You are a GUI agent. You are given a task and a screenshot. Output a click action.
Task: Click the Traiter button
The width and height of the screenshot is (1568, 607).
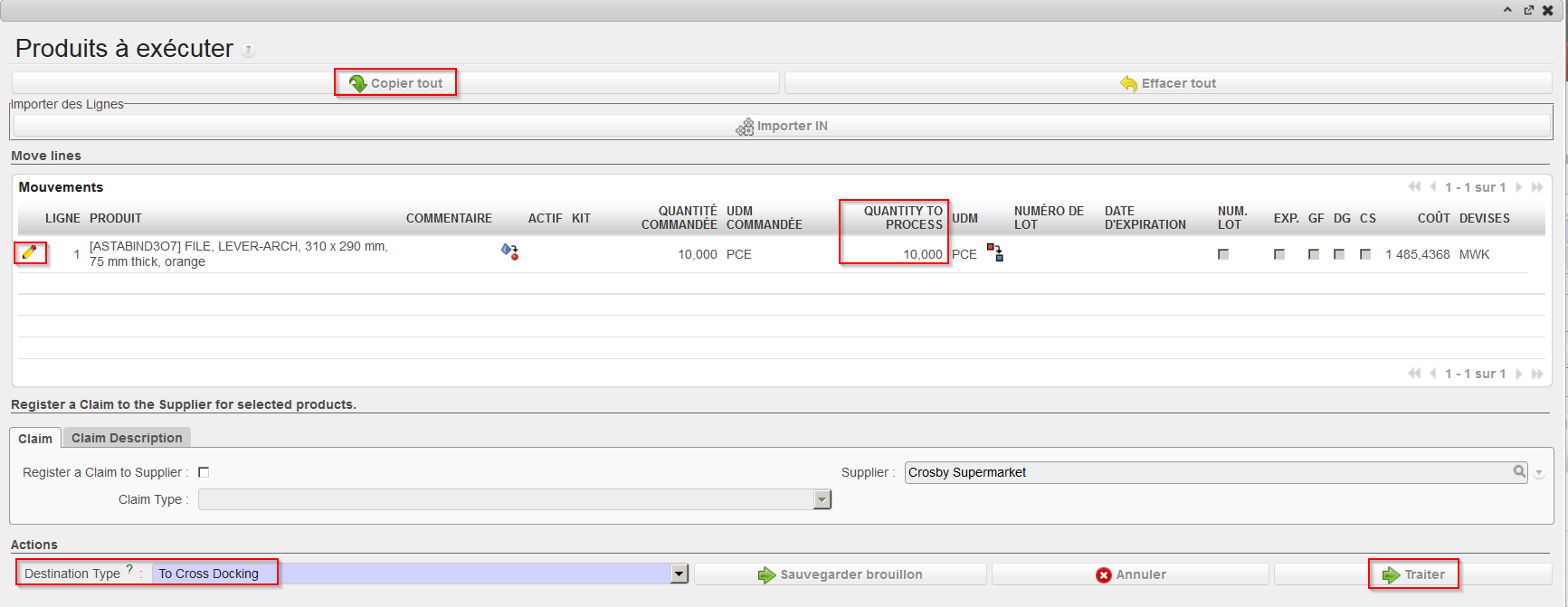pyautogui.click(x=1413, y=574)
